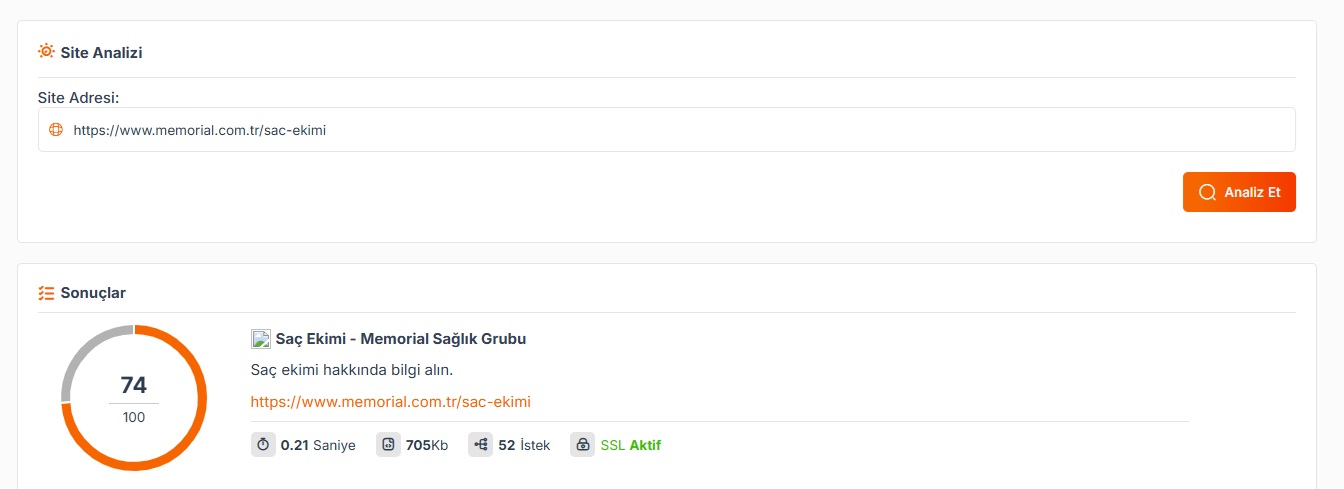Click the stopwatch load time icon
Image resolution: width=1344 pixels, height=489 pixels.
tap(263, 445)
